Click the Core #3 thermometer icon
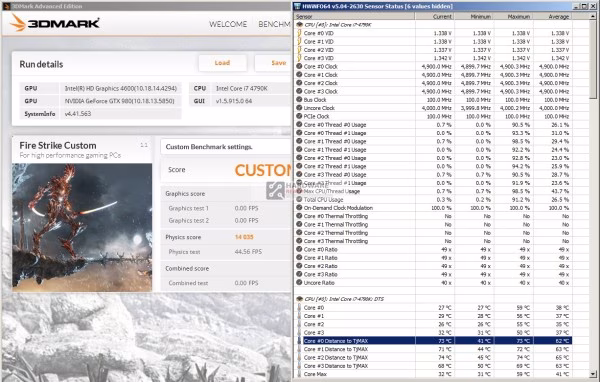This screenshot has width=600, height=382. tap(299, 332)
